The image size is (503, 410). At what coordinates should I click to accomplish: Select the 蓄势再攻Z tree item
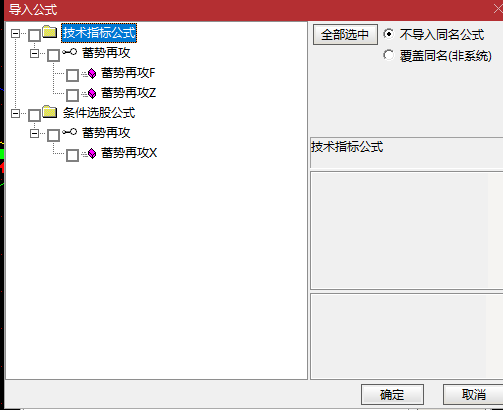[128, 93]
